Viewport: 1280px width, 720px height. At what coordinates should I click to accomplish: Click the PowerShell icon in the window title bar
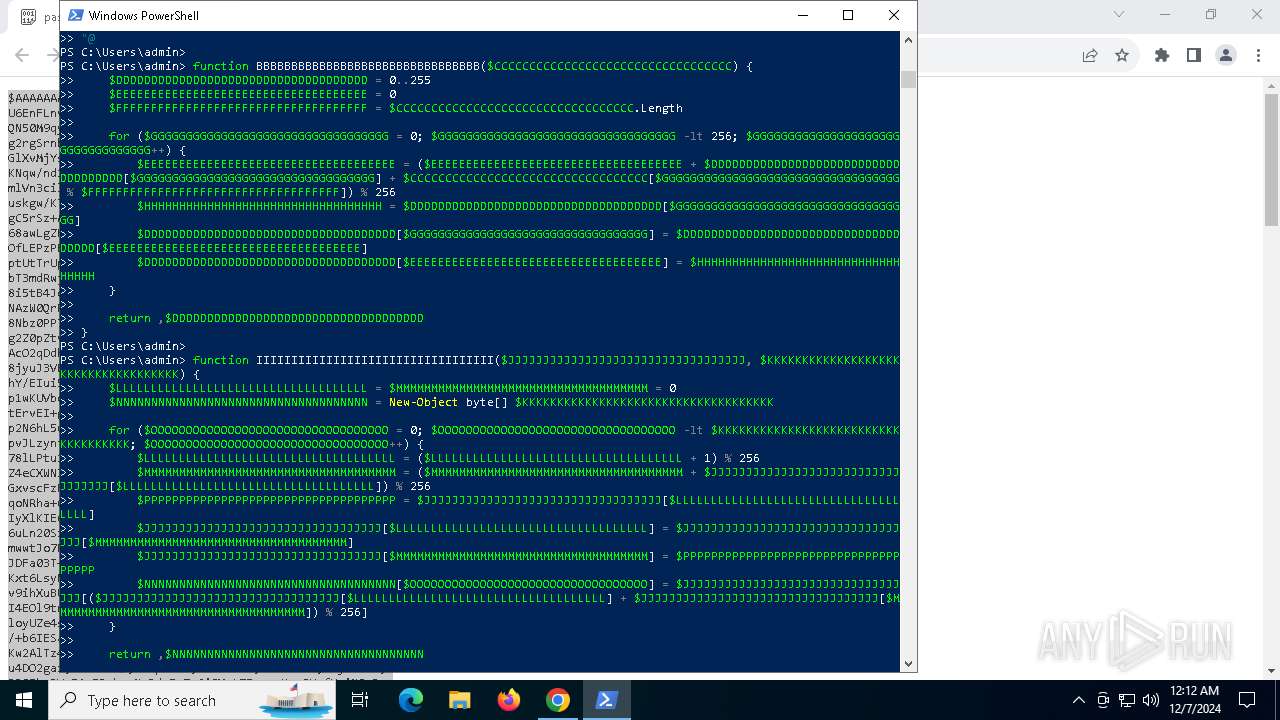(76, 15)
